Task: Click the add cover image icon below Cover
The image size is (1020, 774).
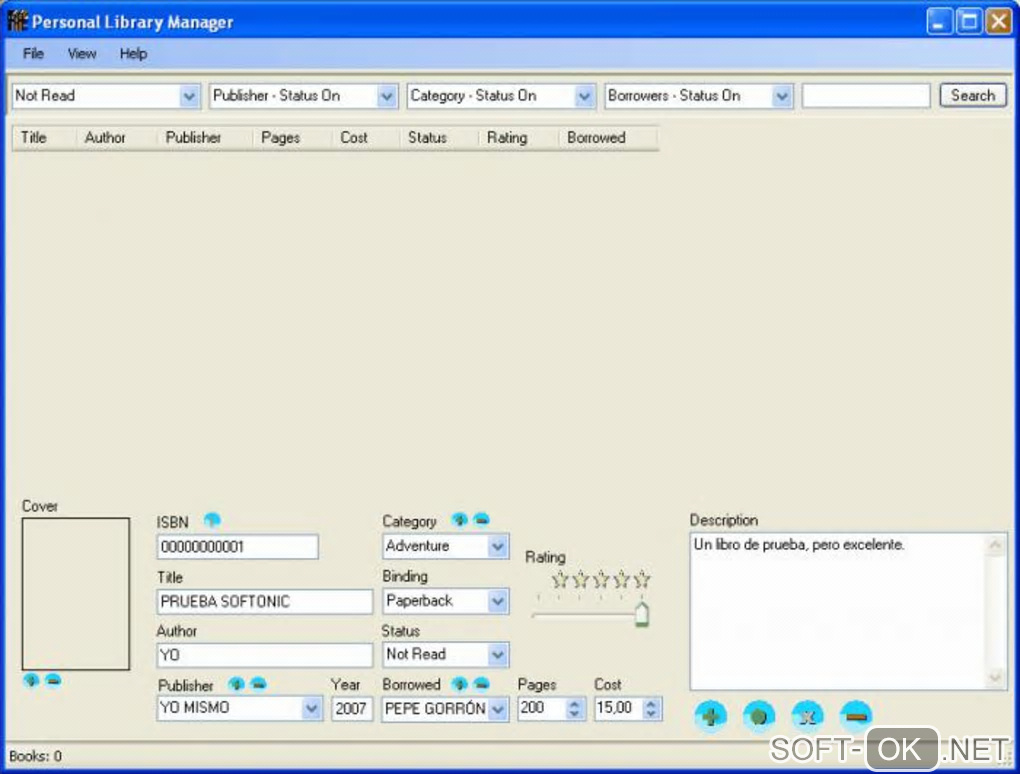Action: click(31, 680)
